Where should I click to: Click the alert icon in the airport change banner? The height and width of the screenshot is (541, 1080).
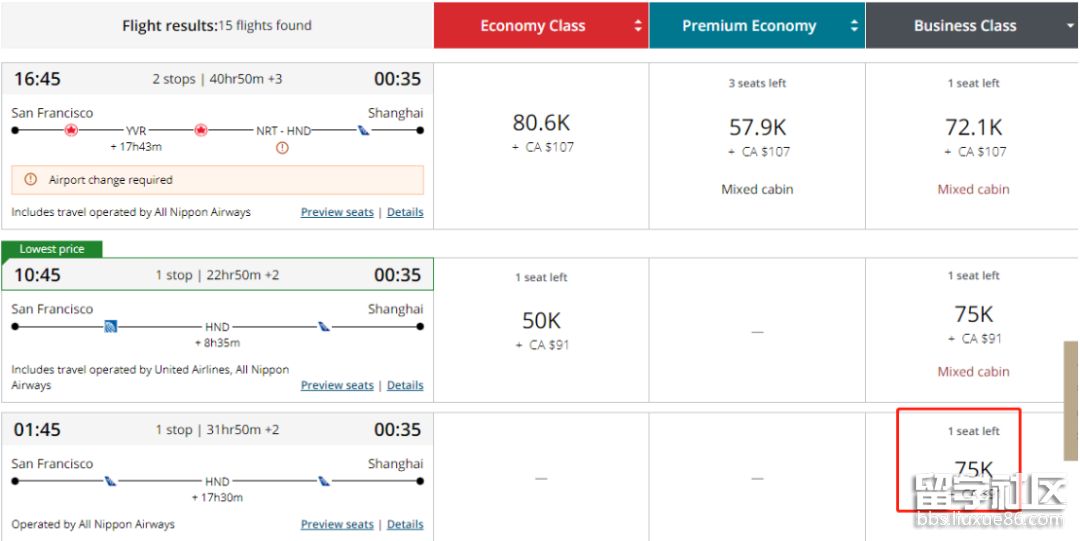pyautogui.click(x=30, y=180)
